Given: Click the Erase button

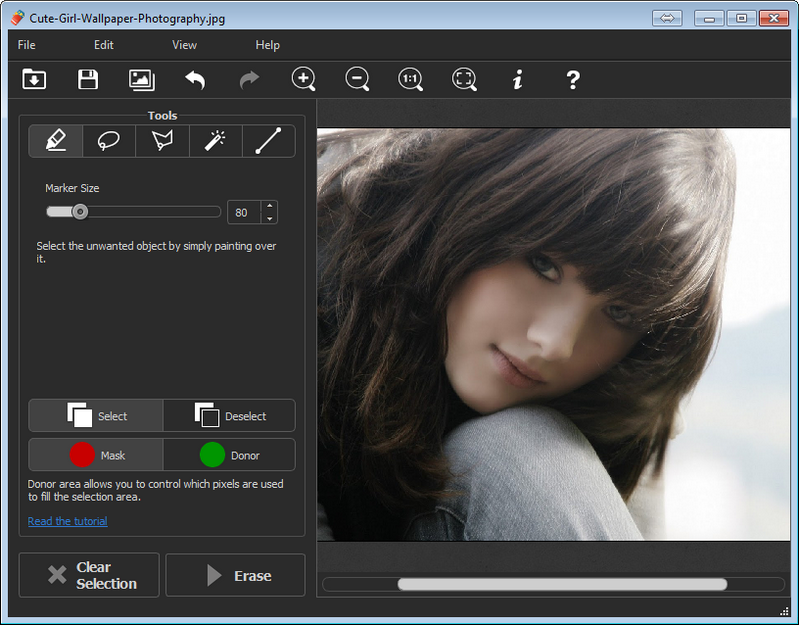Looking at the screenshot, I should [x=235, y=575].
